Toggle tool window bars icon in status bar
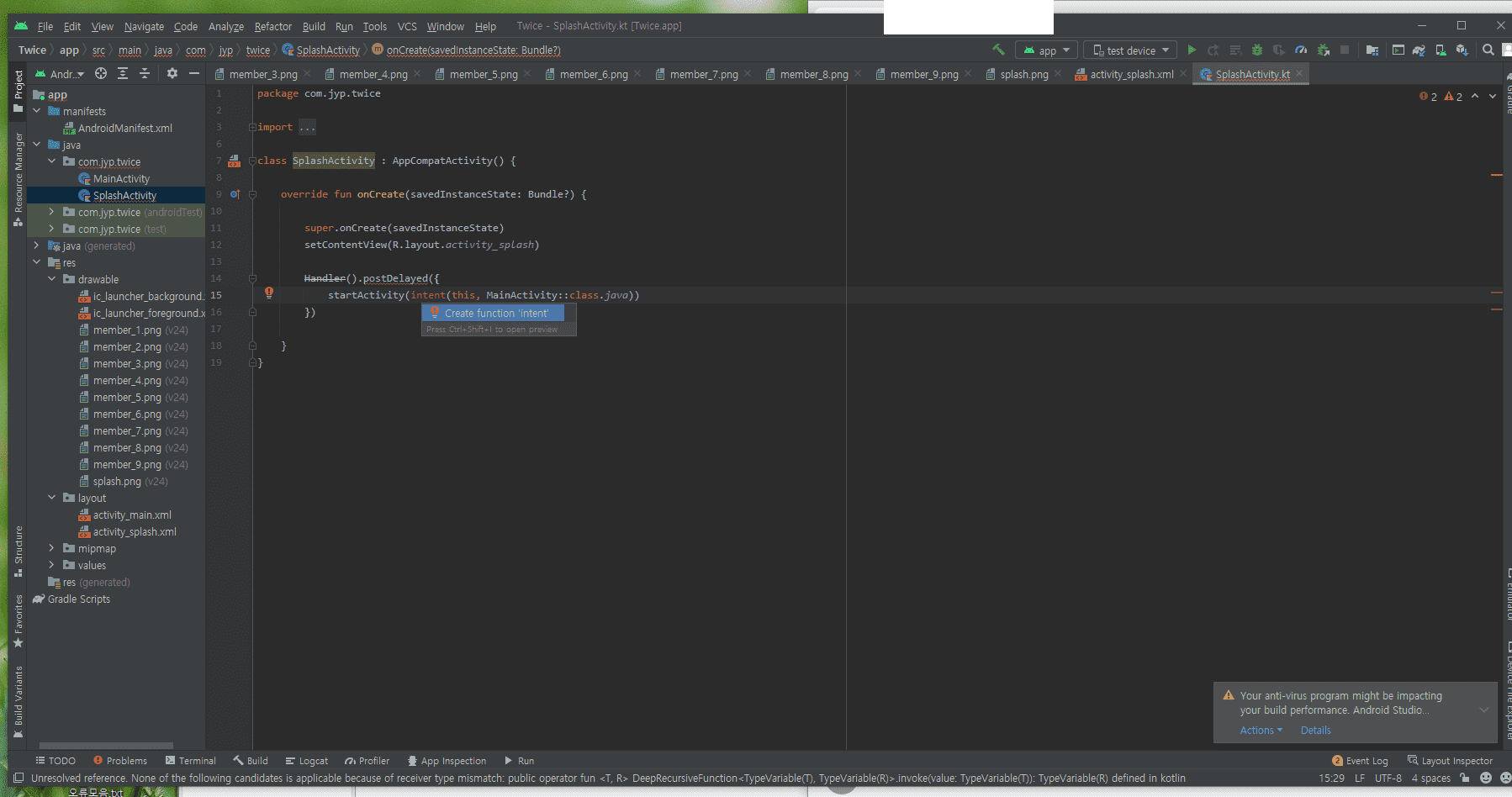 pos(18,778)
